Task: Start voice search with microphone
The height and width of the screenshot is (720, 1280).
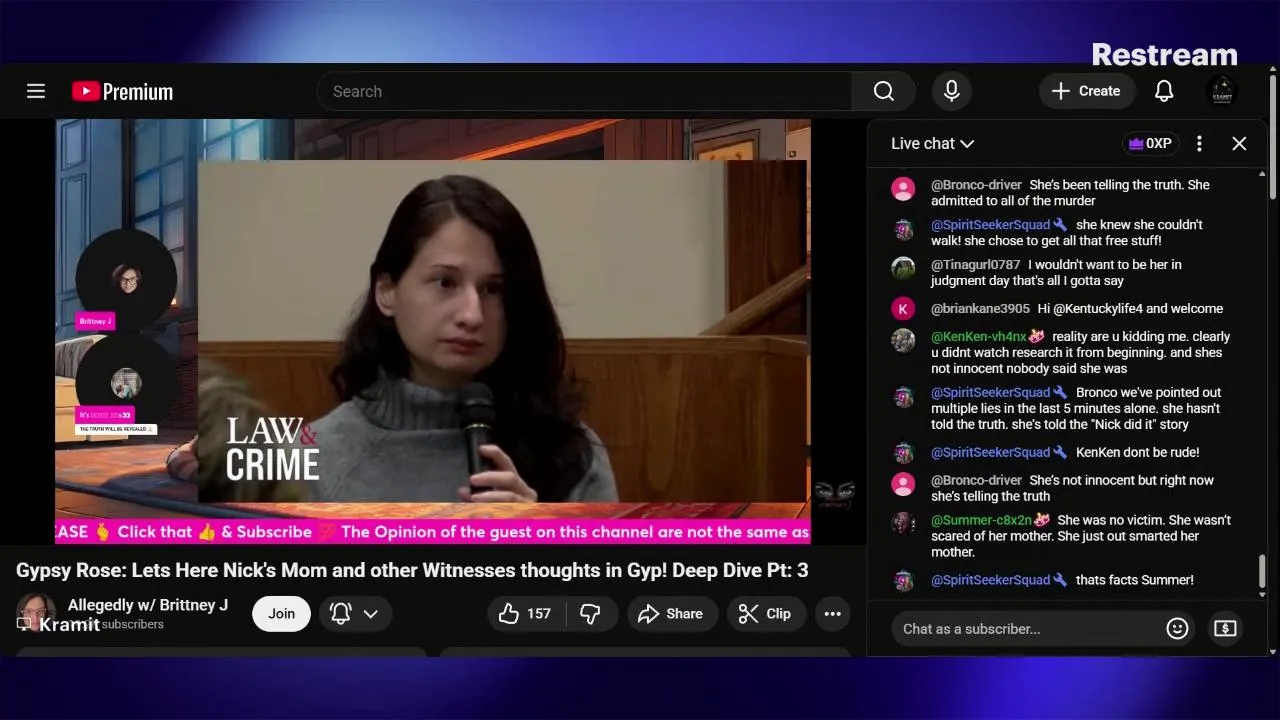Action: pyautogui.click(x=952, y=91)
